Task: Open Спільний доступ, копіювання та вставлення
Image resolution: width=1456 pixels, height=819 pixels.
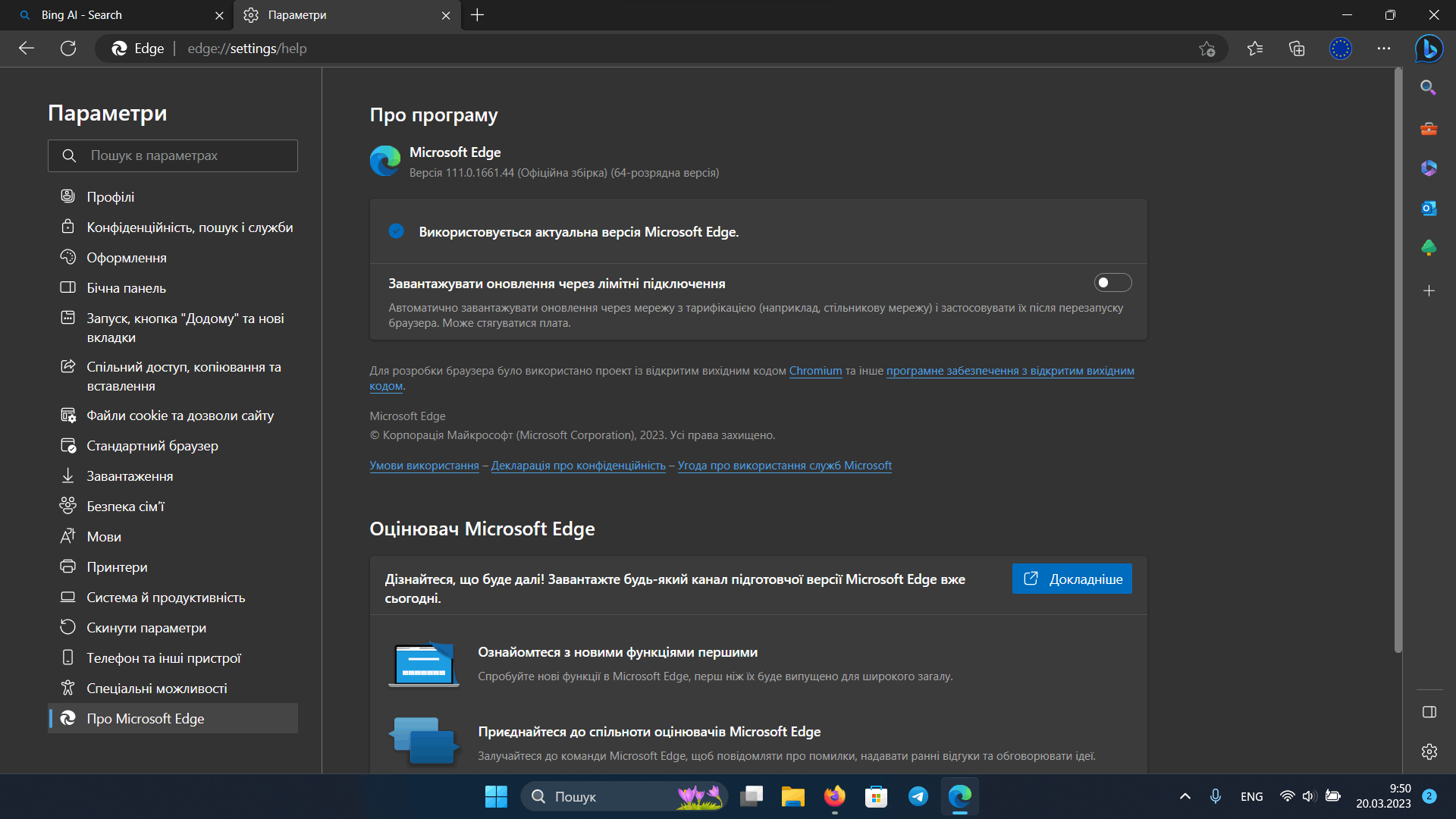Action: point(173,376)
